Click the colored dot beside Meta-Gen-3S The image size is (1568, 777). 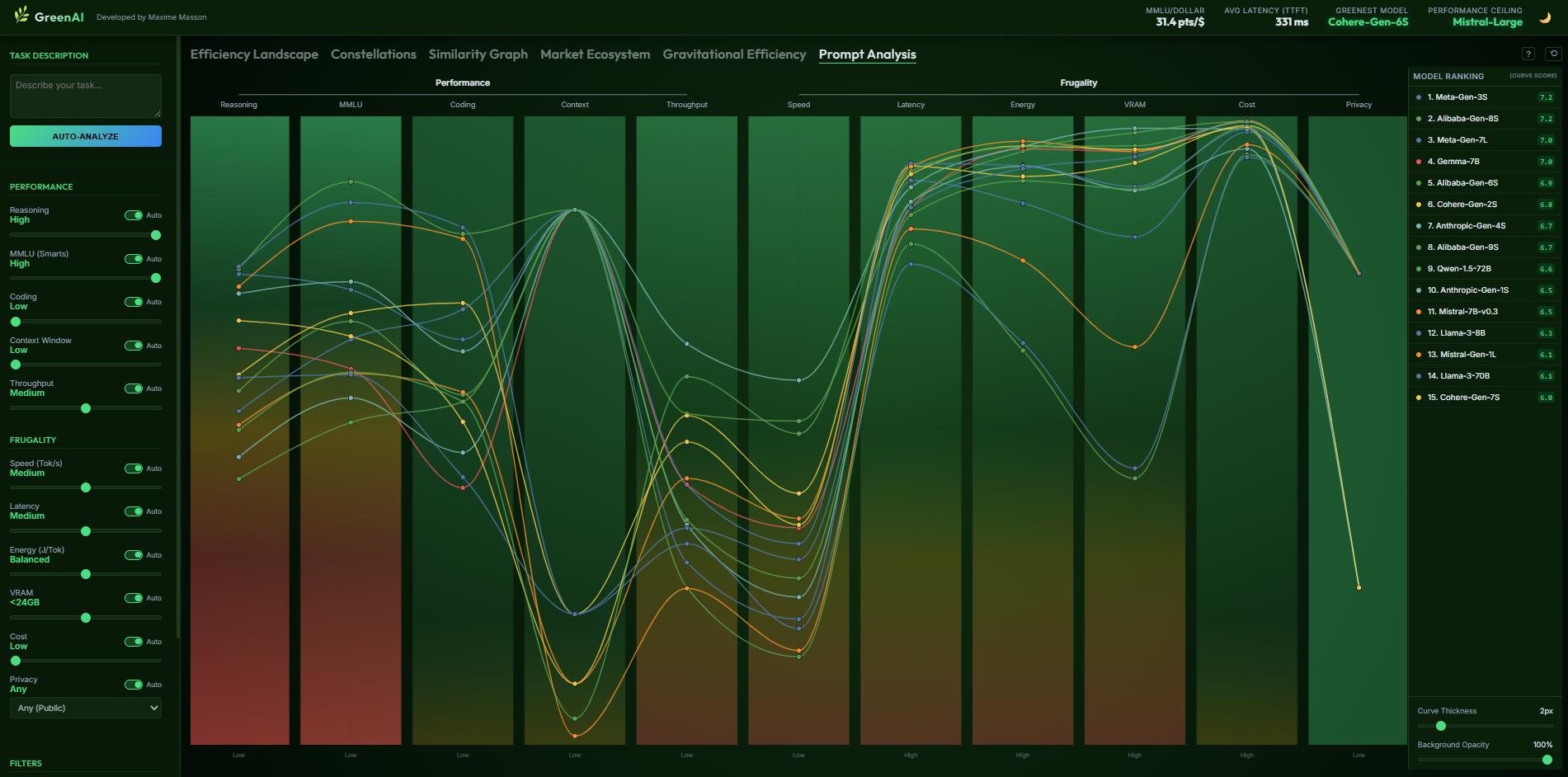(1420, 97)
